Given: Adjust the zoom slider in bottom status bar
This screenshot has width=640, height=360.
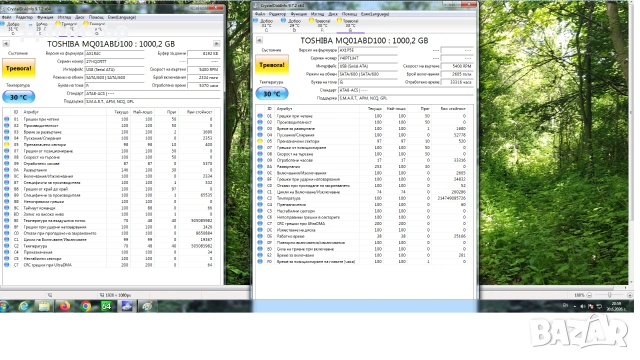Looking at the screenshot, I should (x=609, y=295).
